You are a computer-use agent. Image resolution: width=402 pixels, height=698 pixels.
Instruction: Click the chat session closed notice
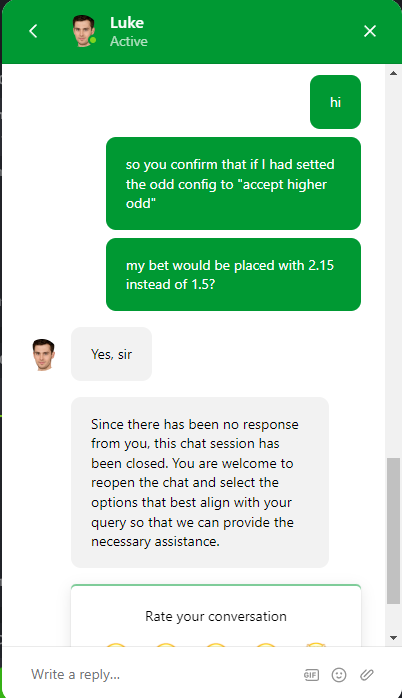[x=200, y=483]
